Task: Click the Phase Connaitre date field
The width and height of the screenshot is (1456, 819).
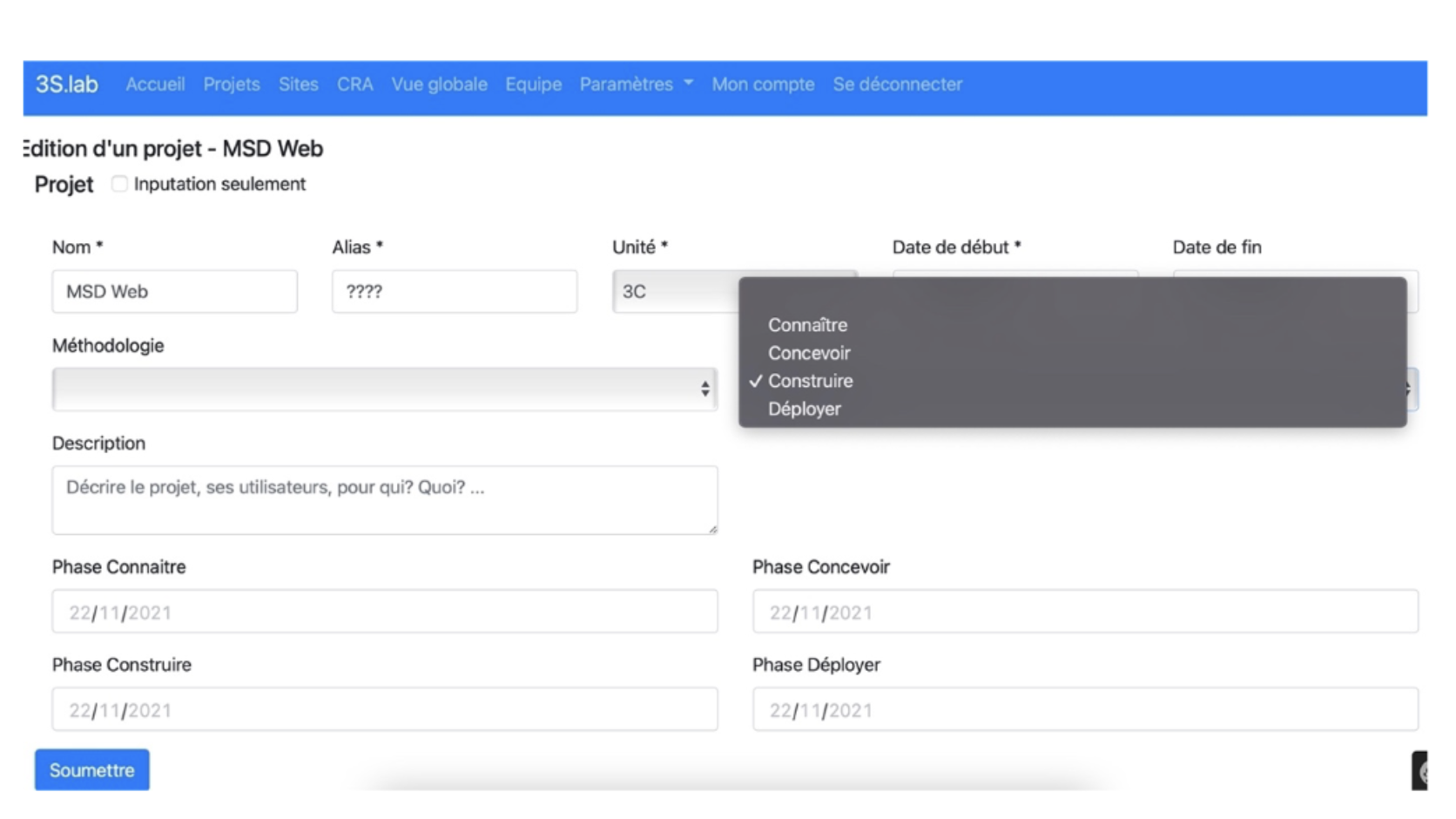Action: pyautogui.click(x=385, y=612)
